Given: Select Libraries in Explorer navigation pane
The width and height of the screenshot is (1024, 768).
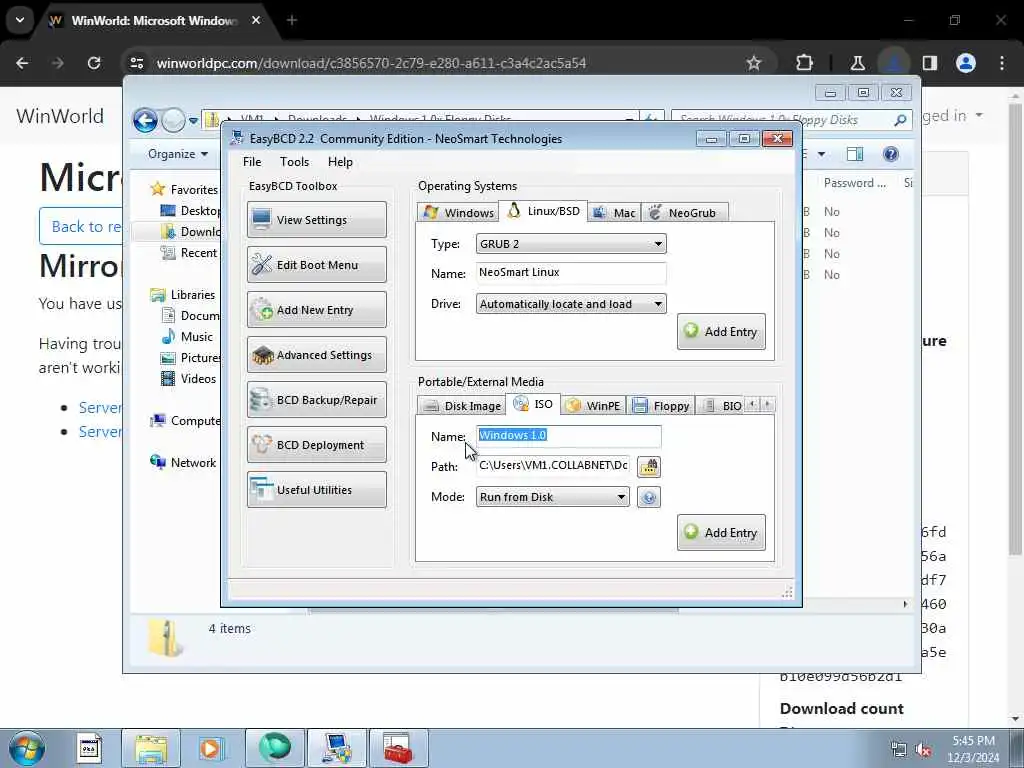Looking at the screenshot, I should pyautogui.click(x=183, y=295).
